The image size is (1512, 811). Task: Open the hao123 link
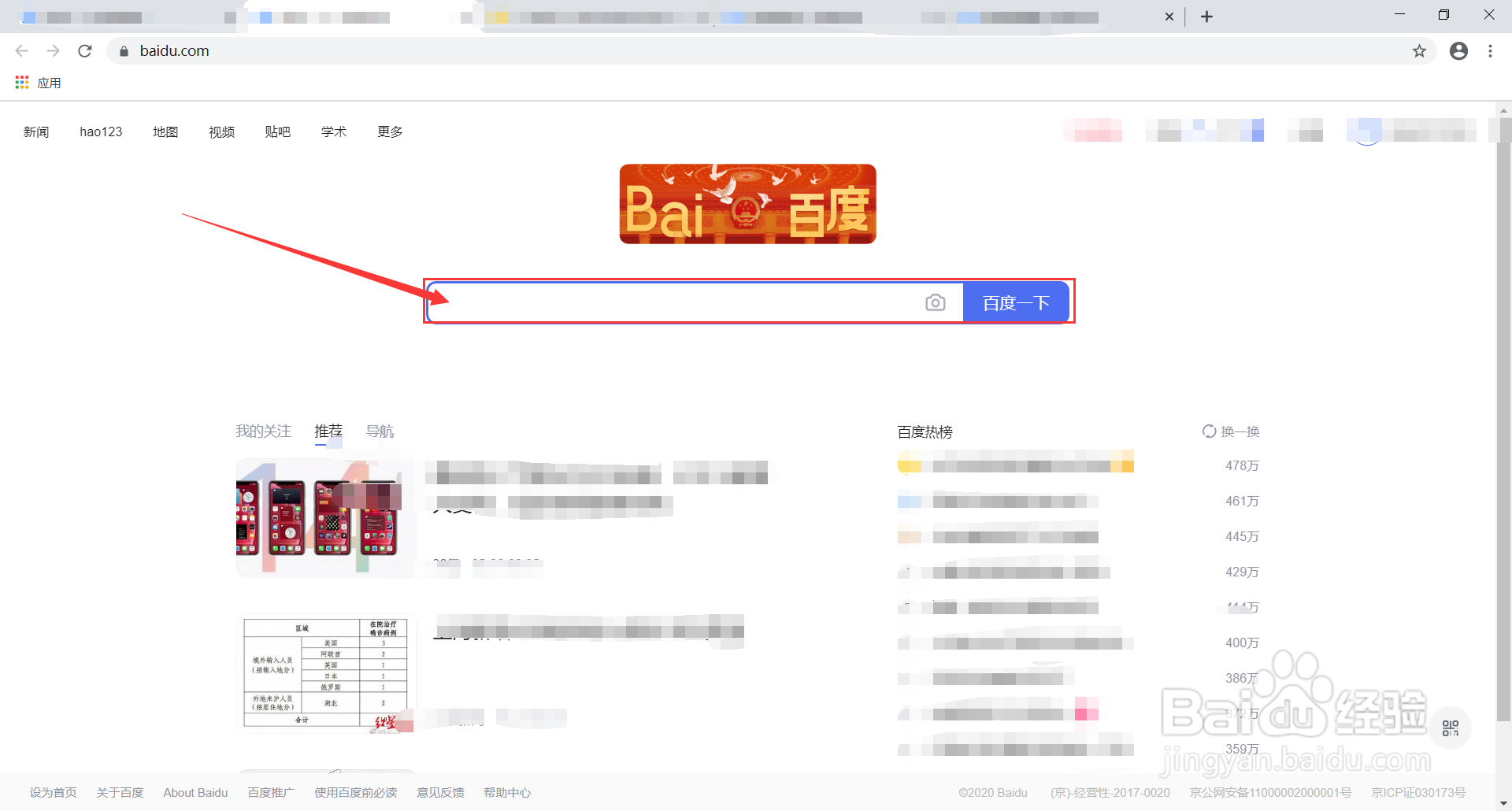(101, 131)
